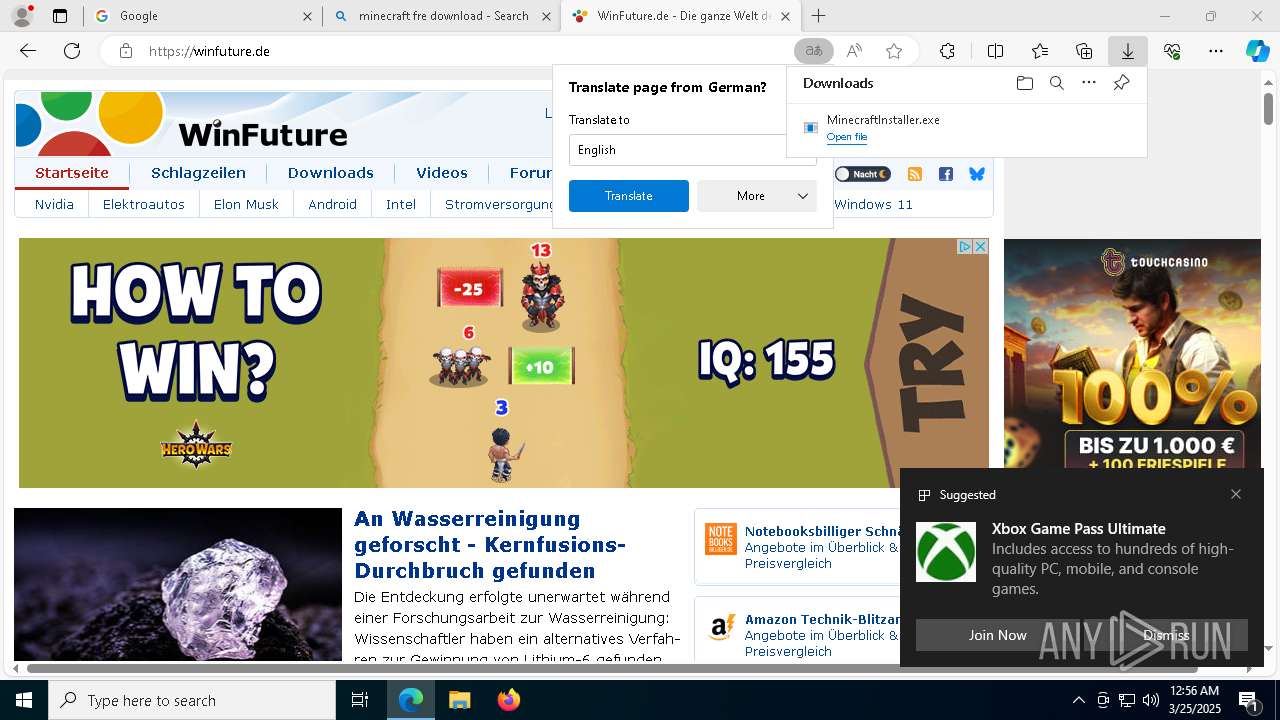Click Open file under MinecraftInstaller.exe

coord(847,137)
